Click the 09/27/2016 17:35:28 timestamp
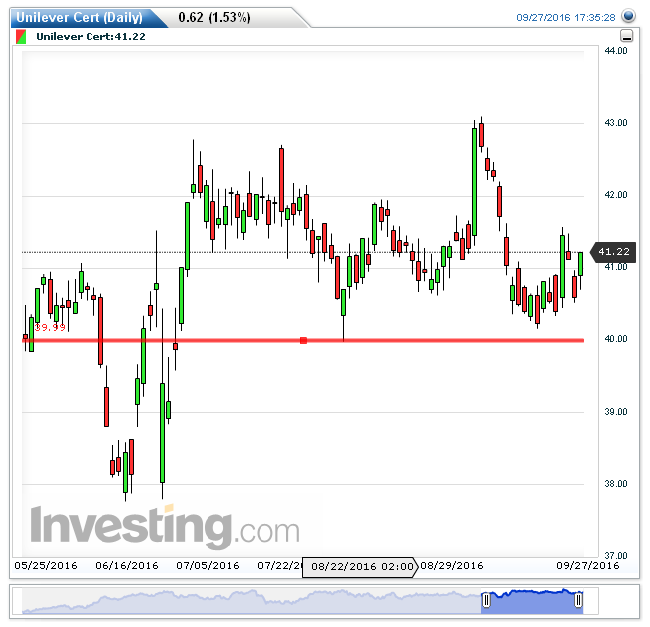The image size is (650, 627). (565, 17)
